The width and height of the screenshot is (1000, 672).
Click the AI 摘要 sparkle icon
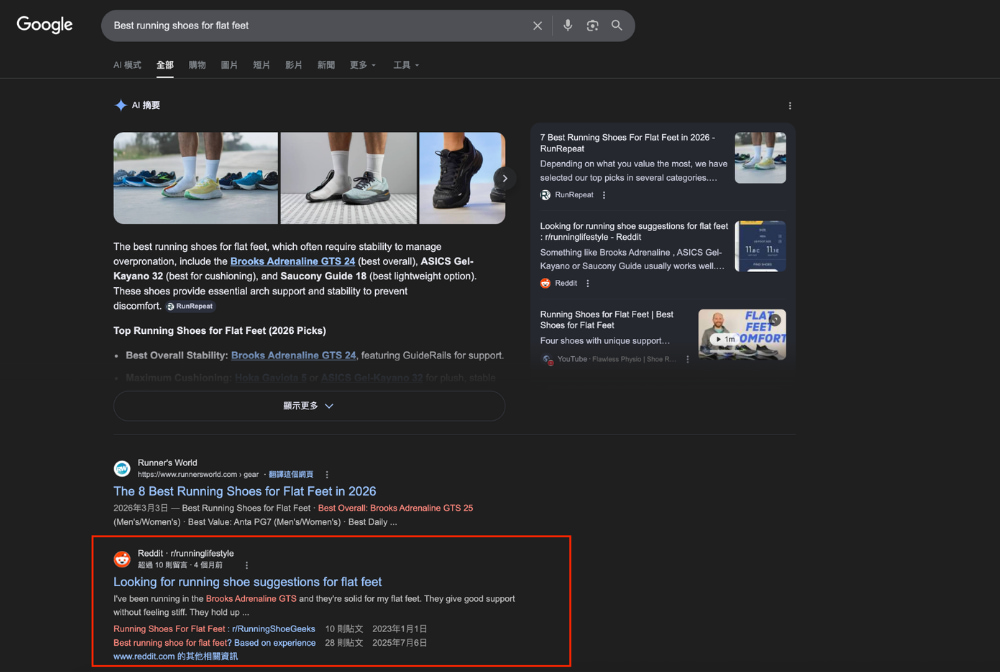(x=121, y=105)
